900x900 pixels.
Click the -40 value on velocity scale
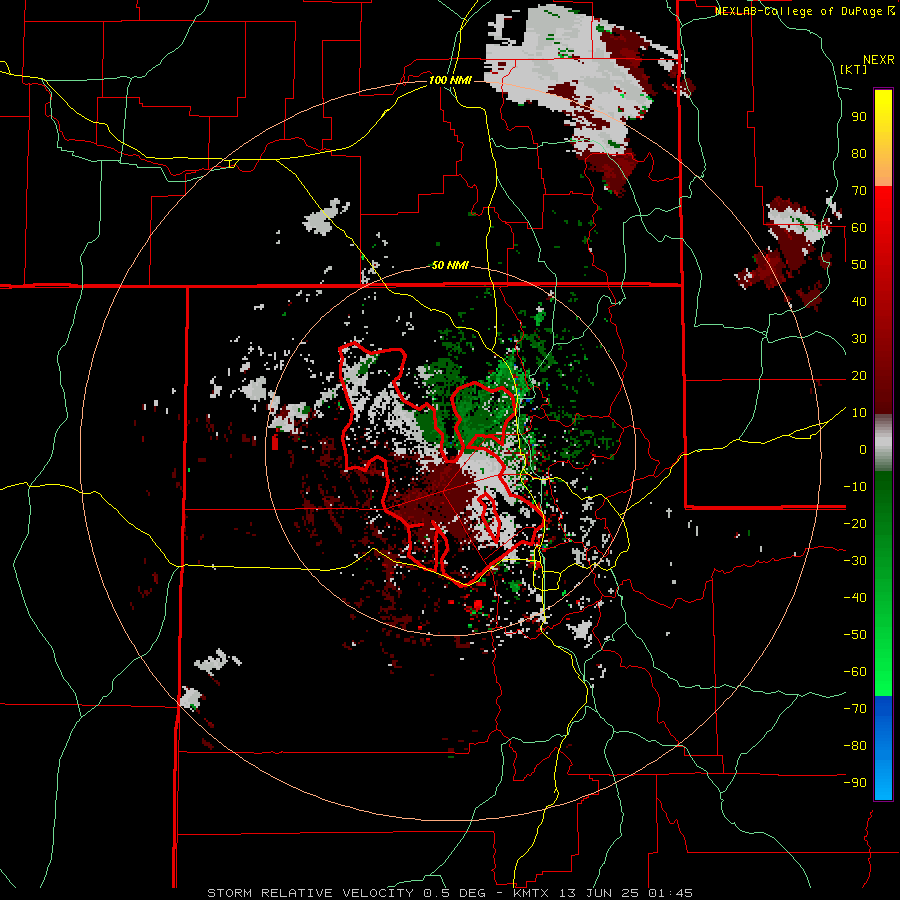coord(855,598)
